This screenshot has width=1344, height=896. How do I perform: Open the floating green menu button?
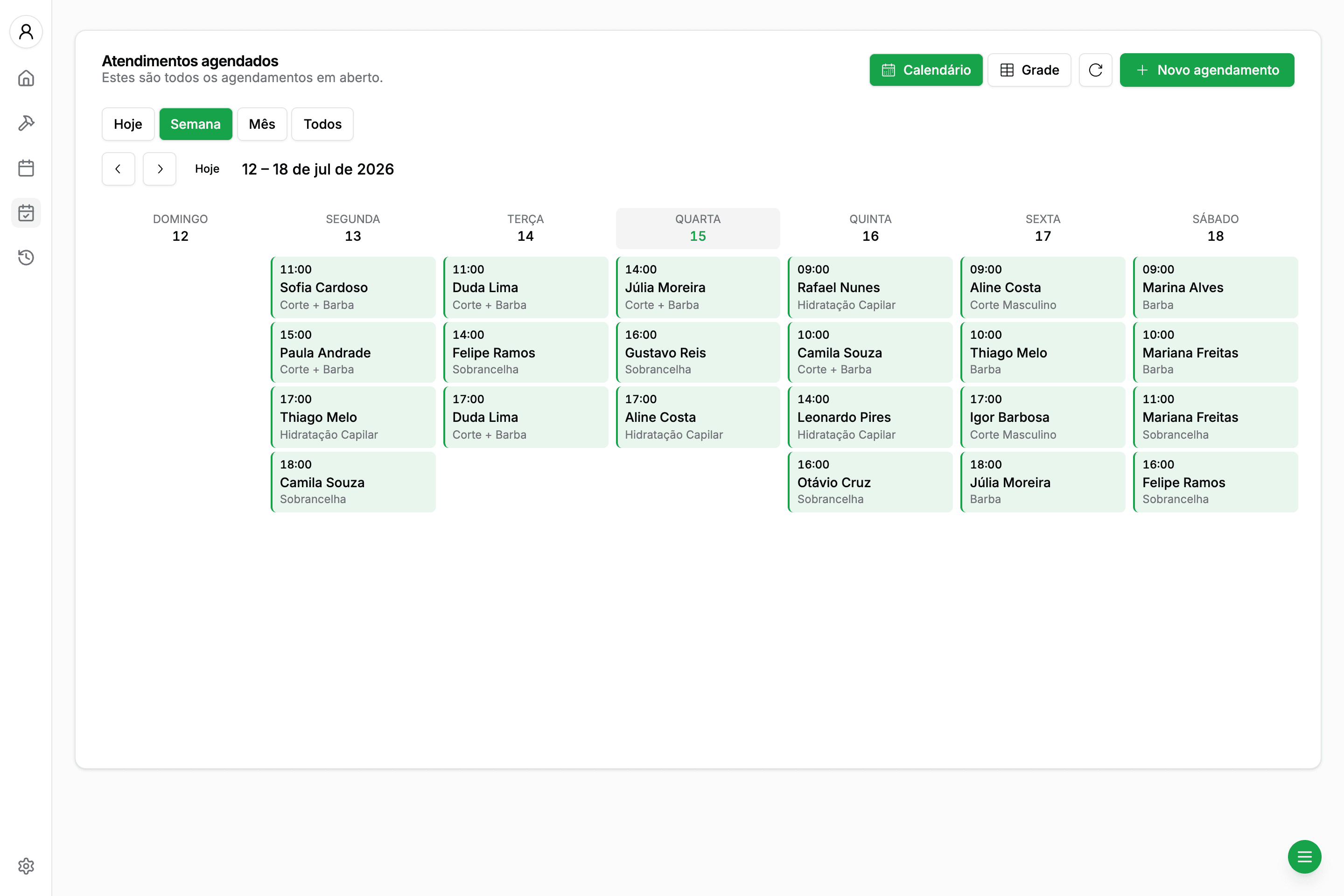[x=1304, y=856]
